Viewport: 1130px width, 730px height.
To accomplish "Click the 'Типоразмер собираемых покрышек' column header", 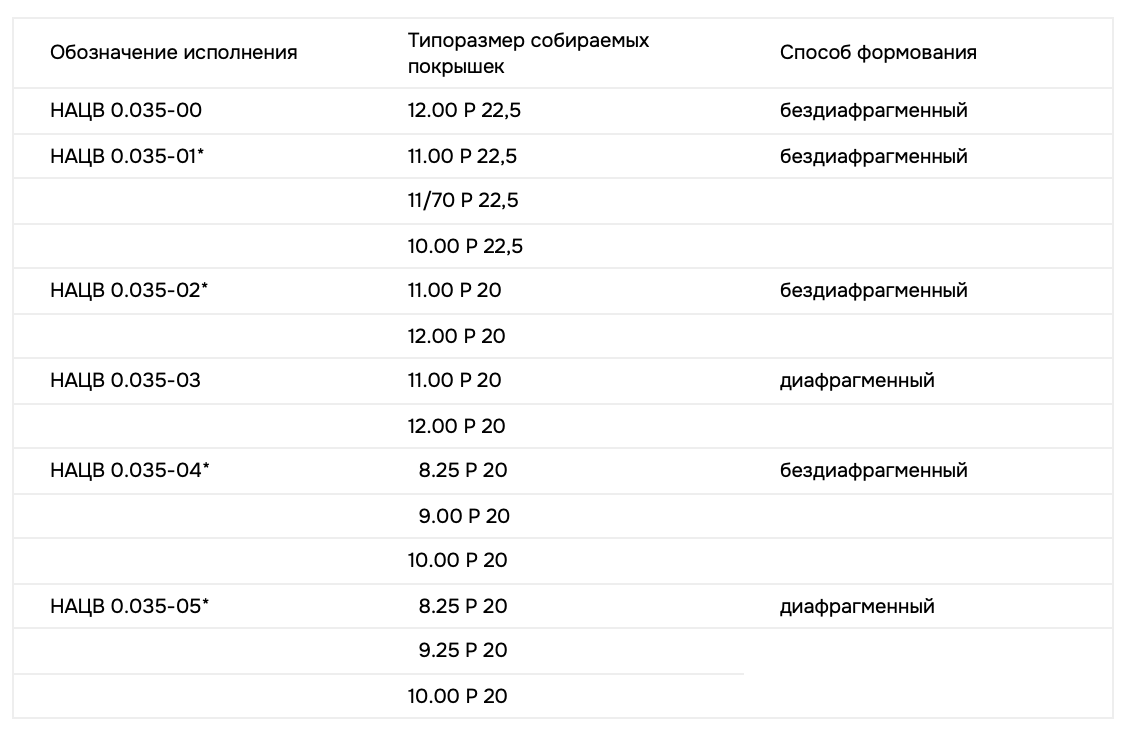I will [528, 53].
